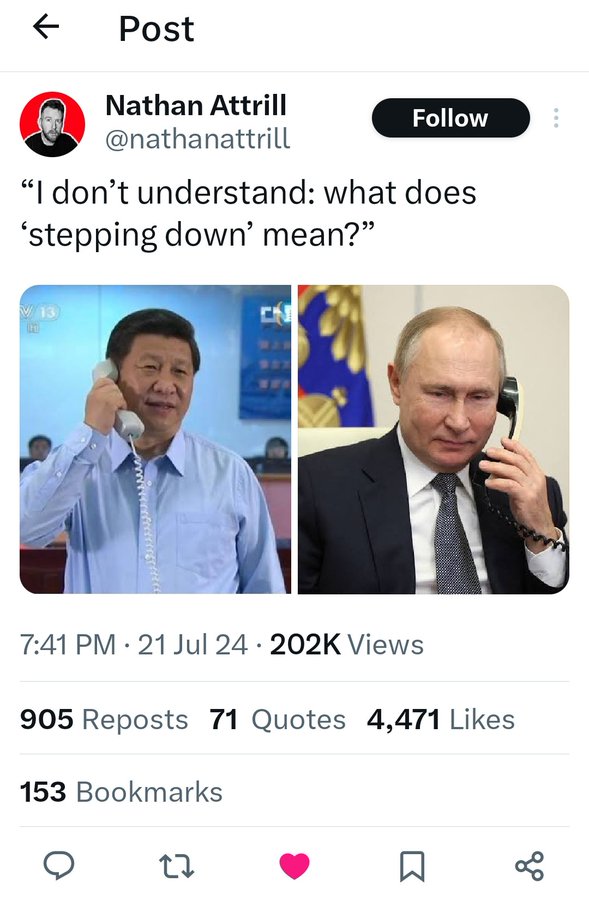Tap the repost arrows icon

(177, 866)
